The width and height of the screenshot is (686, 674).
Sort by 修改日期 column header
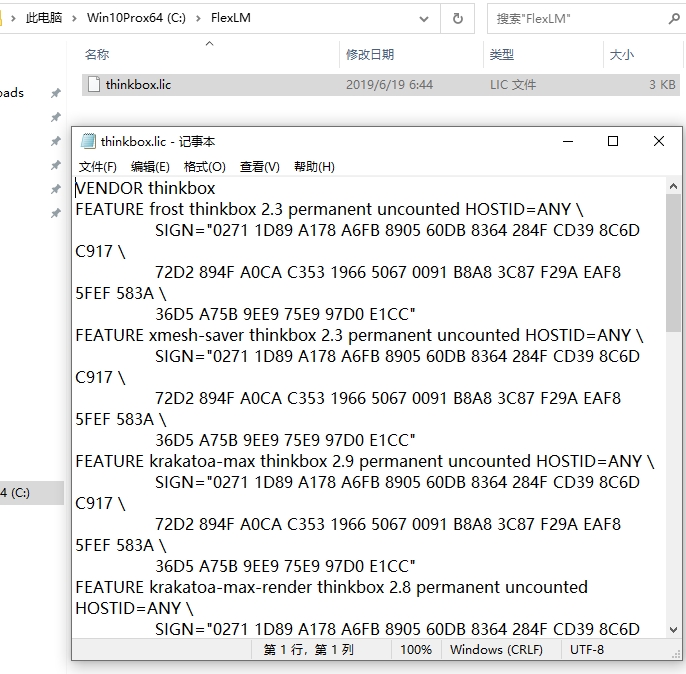click(x=370, y=55)
